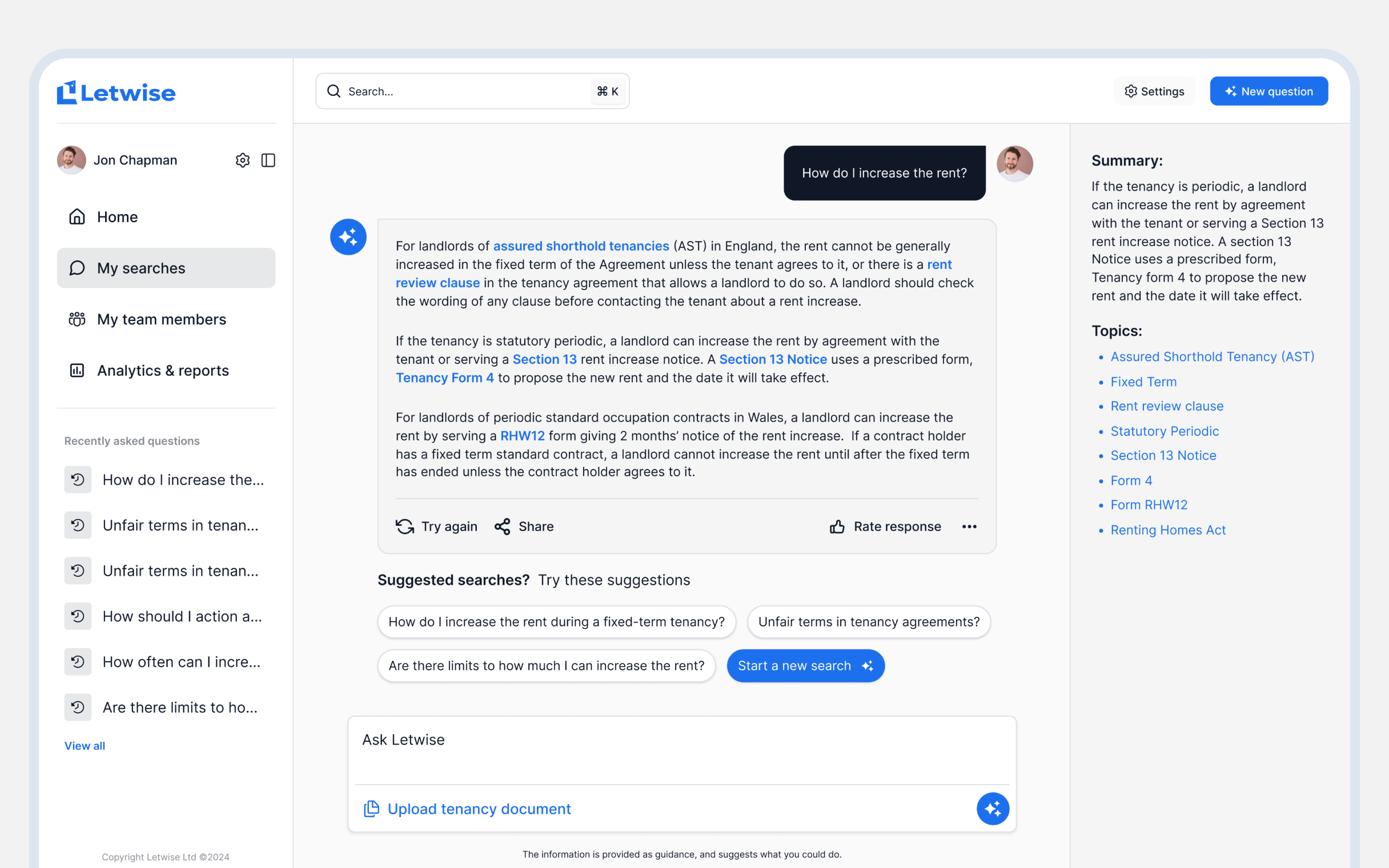1389x868 pixels.
Task: Open the 'rent review clause' link in the answer
Action: point(437,283)
